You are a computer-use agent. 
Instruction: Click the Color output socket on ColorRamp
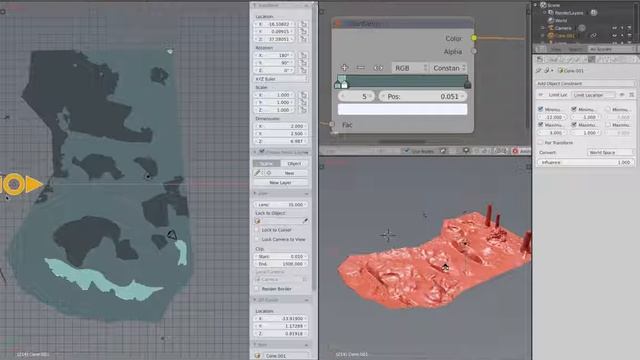pyautogui.click(x=474, y=38)
